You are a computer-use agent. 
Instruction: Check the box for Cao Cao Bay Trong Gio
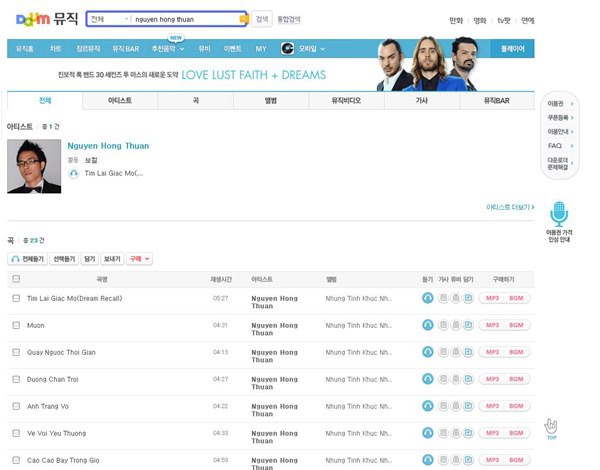coord(16,460)
